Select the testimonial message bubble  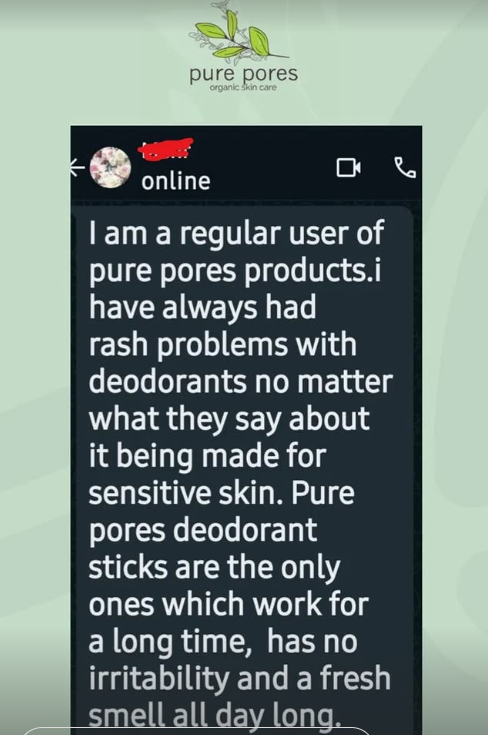(244, 469)
